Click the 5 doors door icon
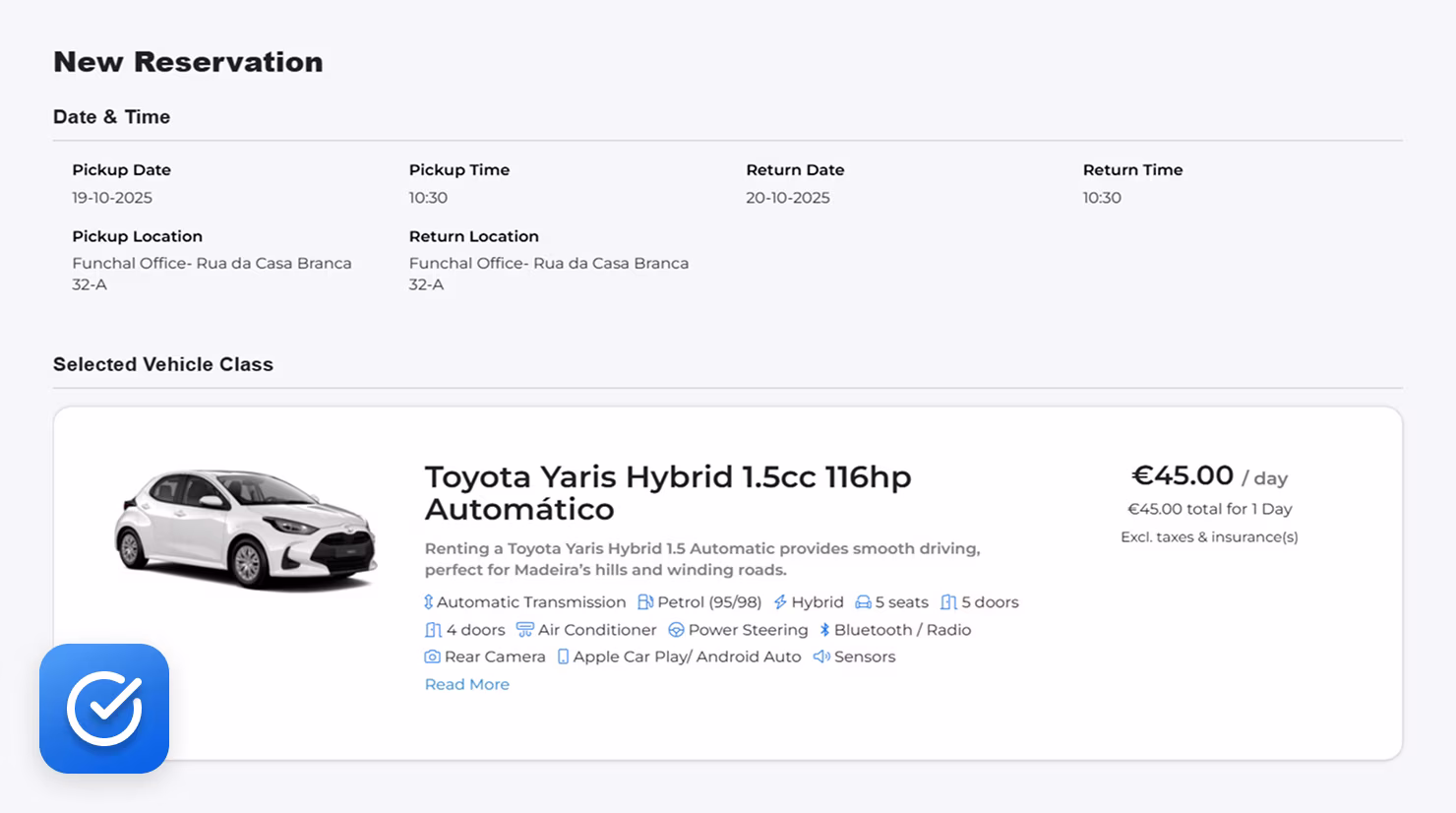 (948, 602)
